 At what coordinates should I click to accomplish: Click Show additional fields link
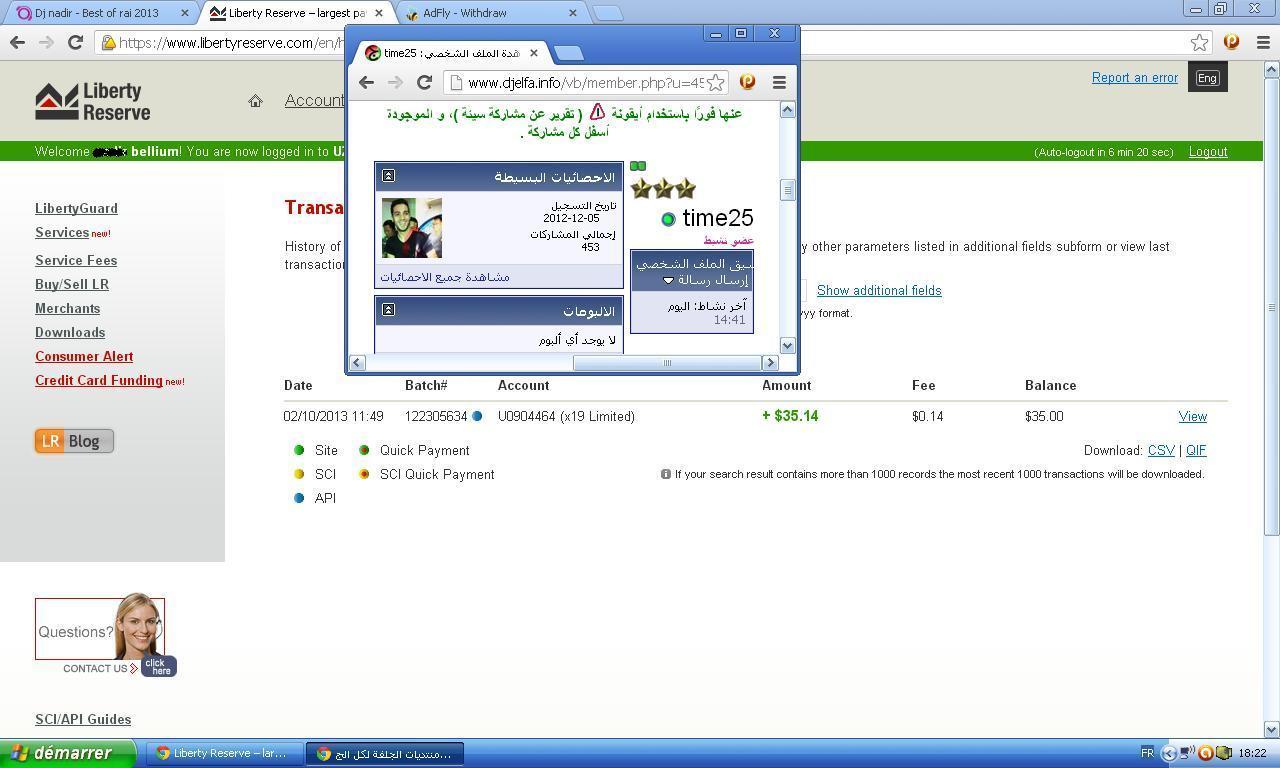[879, 290]
